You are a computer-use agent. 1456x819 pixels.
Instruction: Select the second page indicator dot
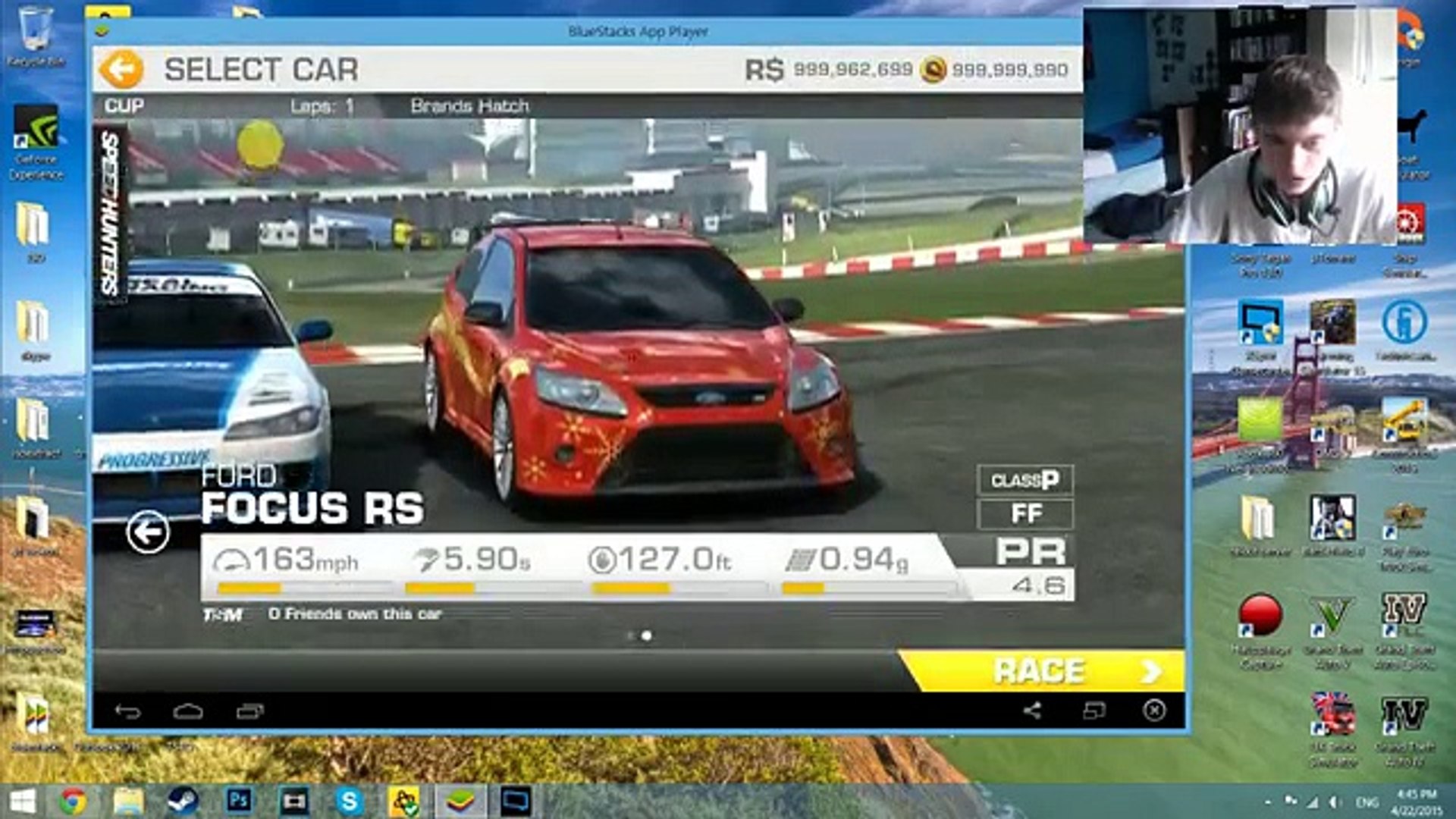tap(647, 635)
